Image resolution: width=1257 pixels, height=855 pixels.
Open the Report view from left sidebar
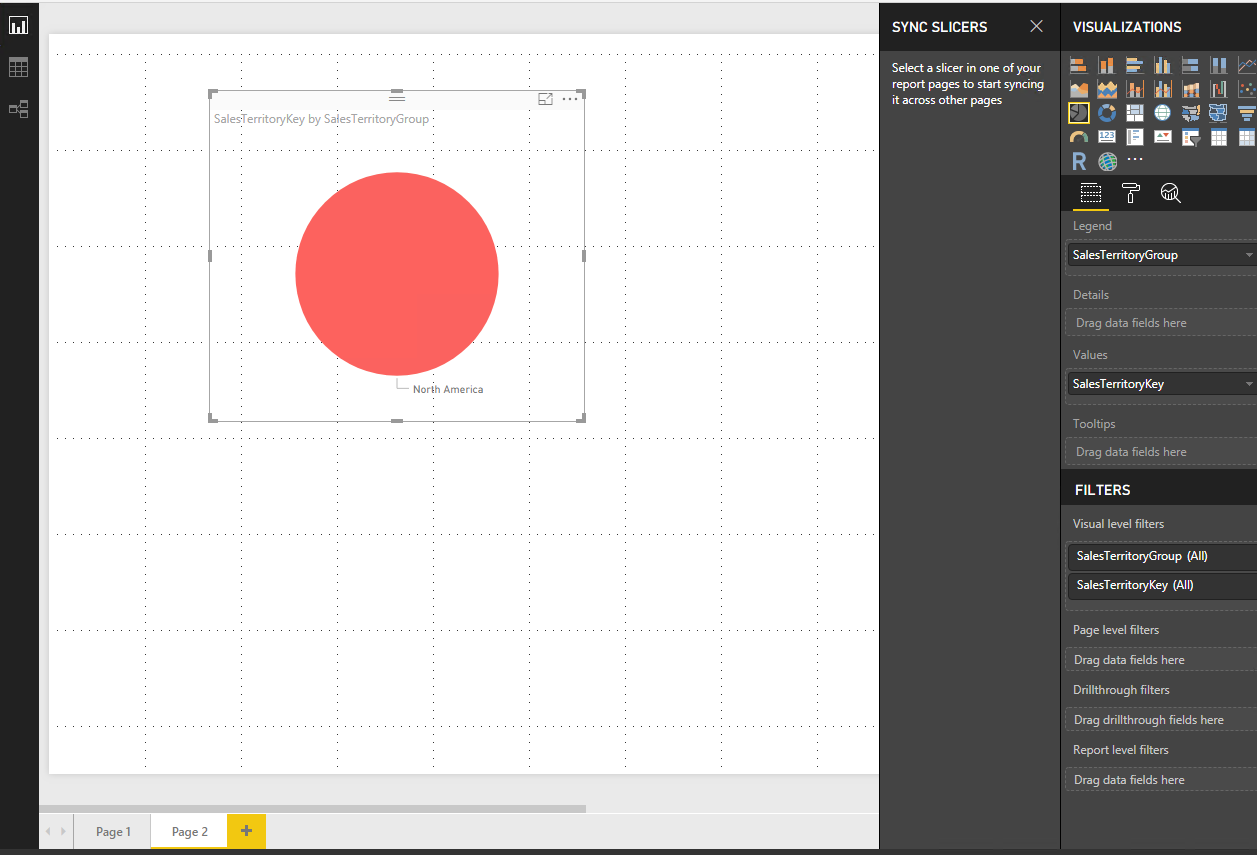[18, 25]
